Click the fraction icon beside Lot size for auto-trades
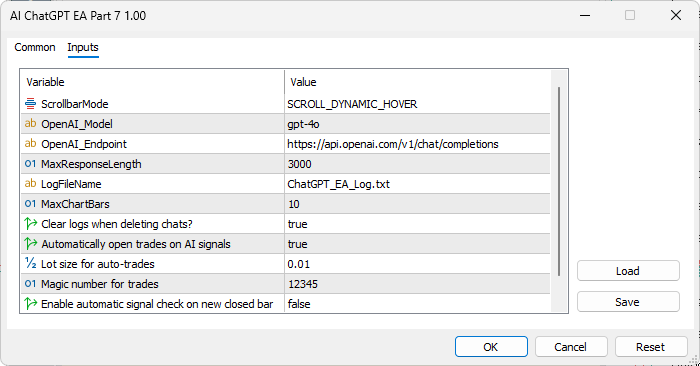 click(30, 263)
